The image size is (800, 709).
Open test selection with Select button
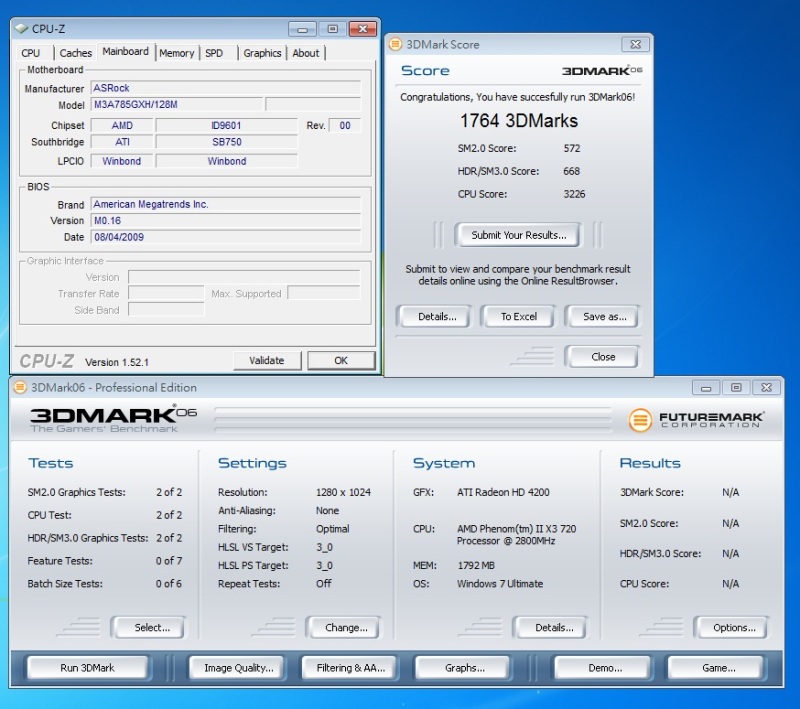click(149, 627)
